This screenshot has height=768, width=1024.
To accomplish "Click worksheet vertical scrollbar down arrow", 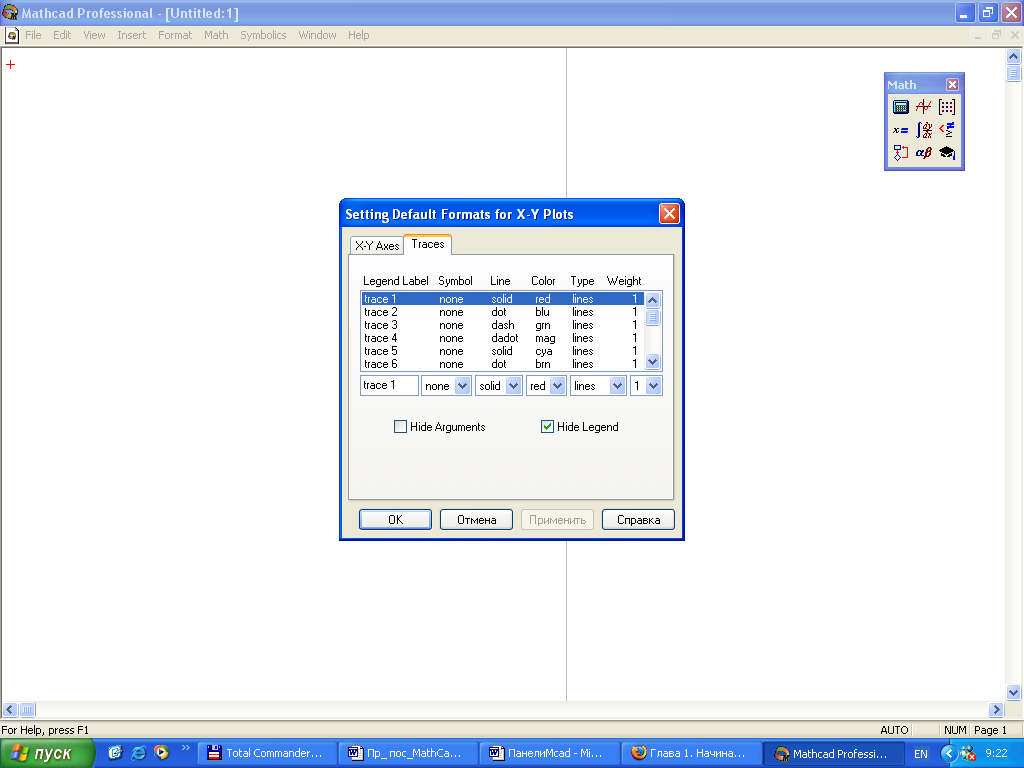I will pyautogui.click(x=1014, y=692).
